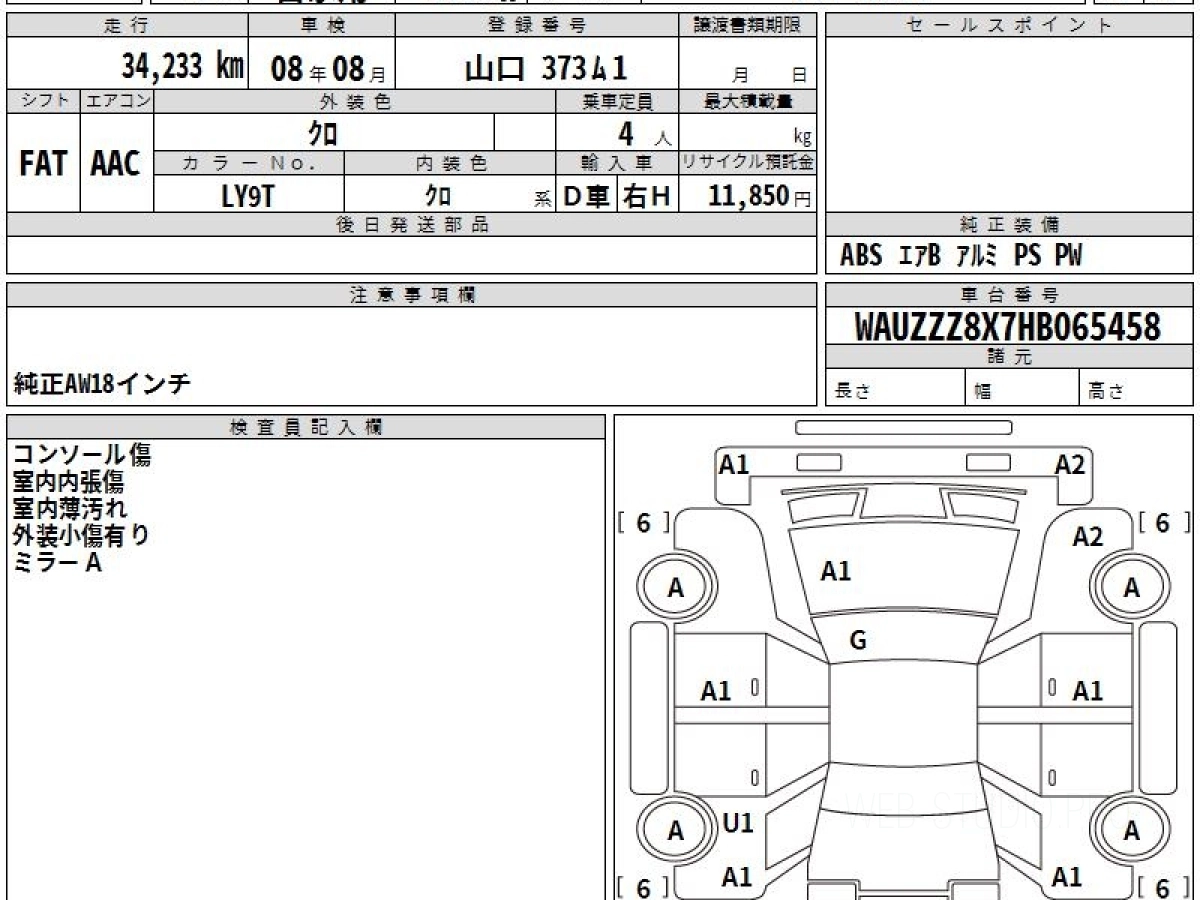Select inspector note 室内薄汚れ
Viewport: 1200px width, 900px height.
70,509
